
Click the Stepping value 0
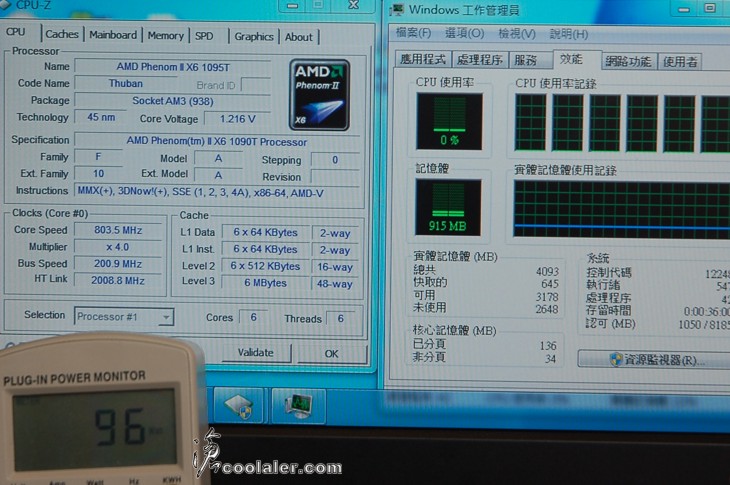pyautogui.click(x=335, y=160)
